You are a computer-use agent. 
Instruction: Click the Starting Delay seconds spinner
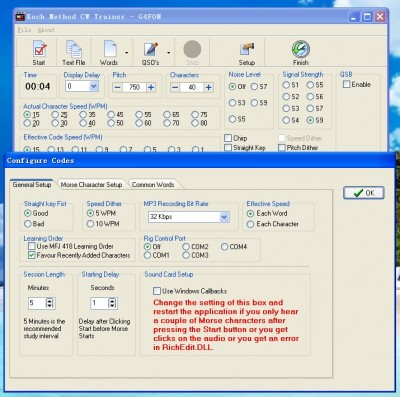[112, 303]
